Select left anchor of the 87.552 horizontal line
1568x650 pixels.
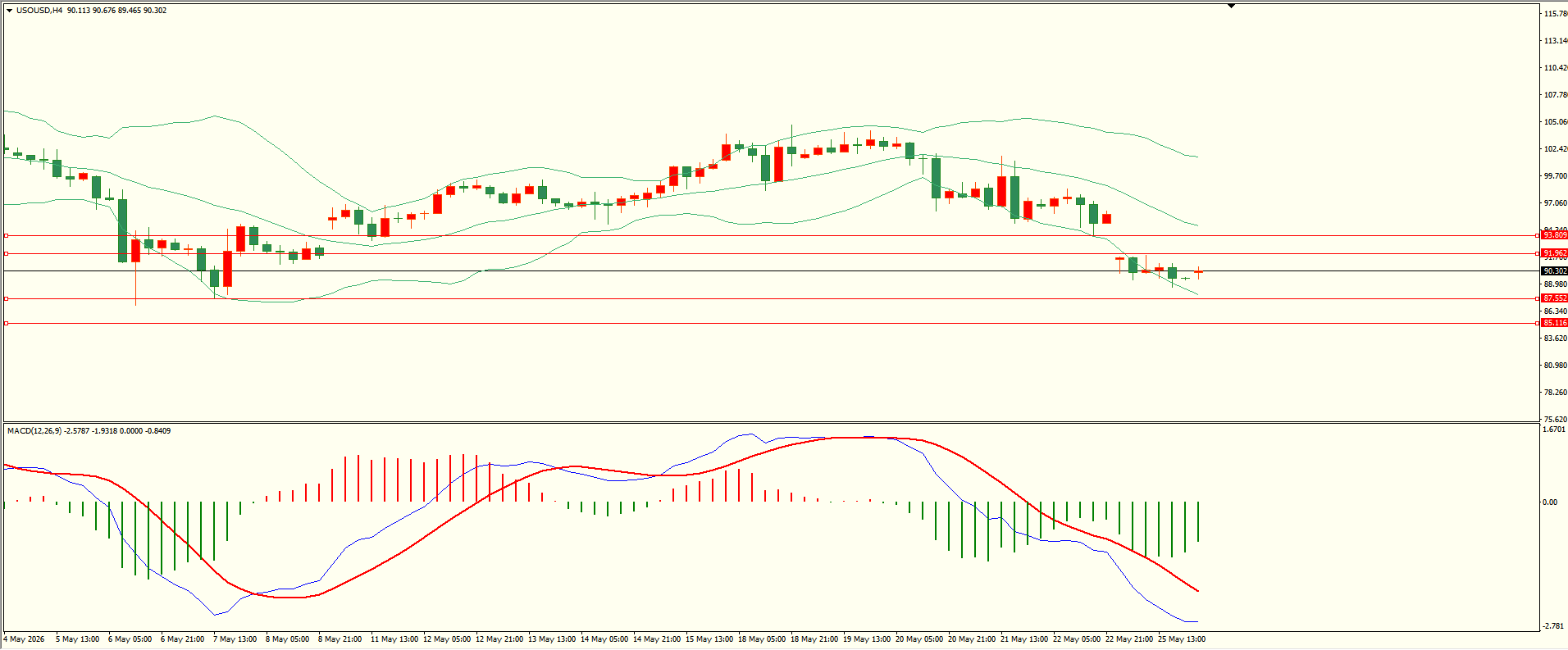7,298
